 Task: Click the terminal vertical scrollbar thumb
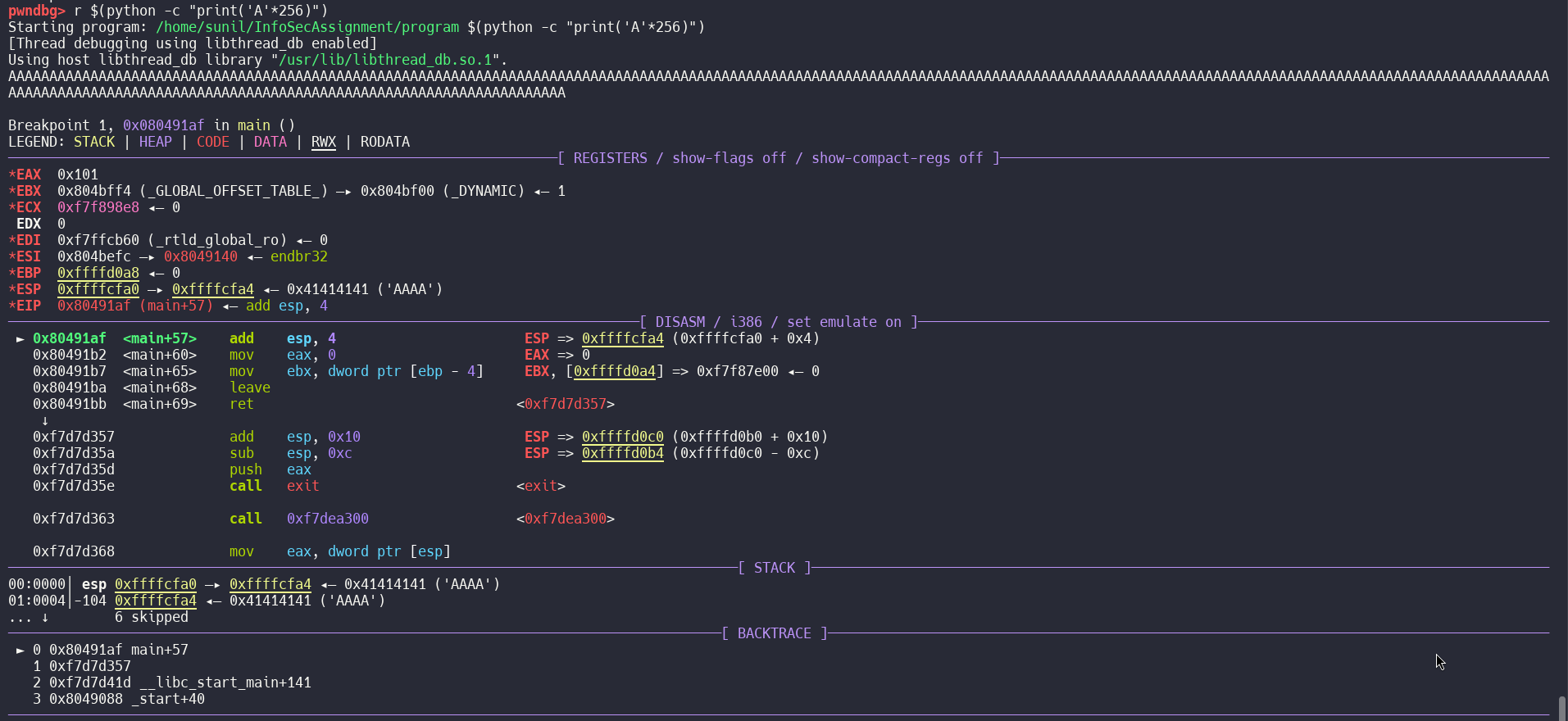(1562, 708)
